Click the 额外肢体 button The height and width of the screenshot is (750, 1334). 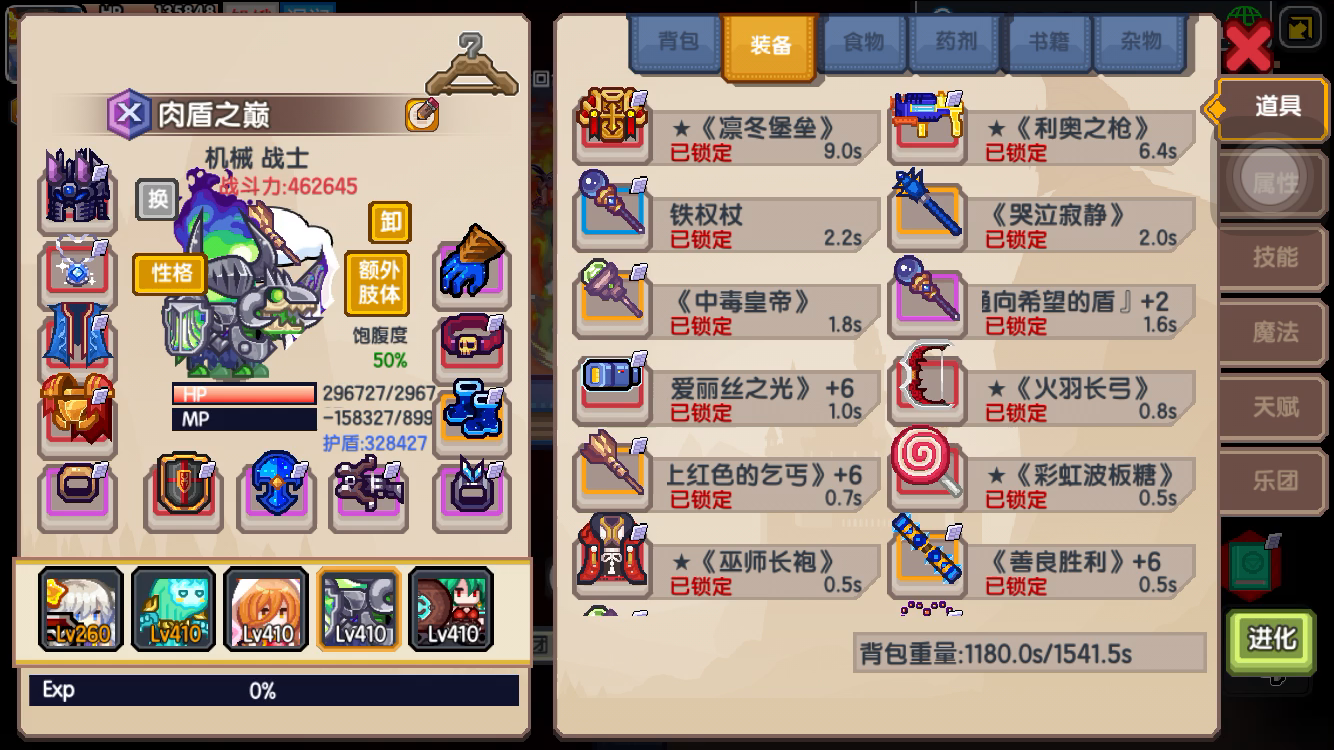(378, 282)
